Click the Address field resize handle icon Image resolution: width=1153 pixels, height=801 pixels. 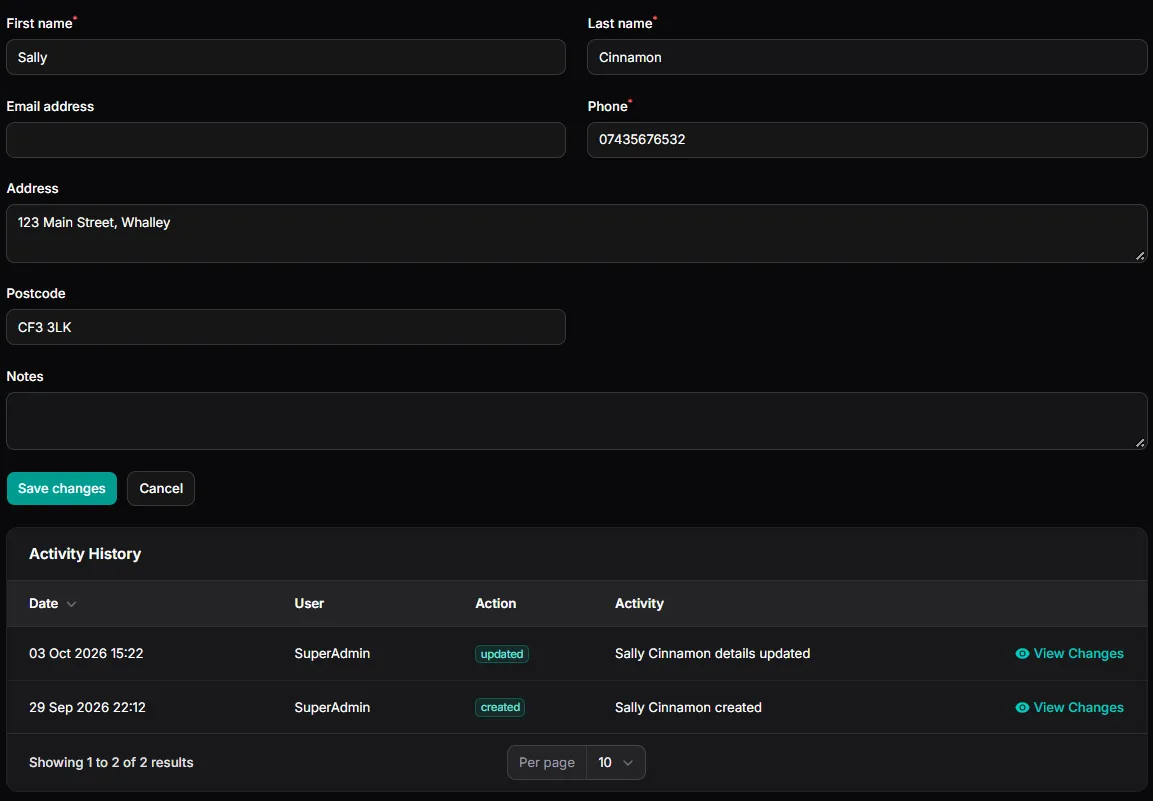pos(1139,255)
